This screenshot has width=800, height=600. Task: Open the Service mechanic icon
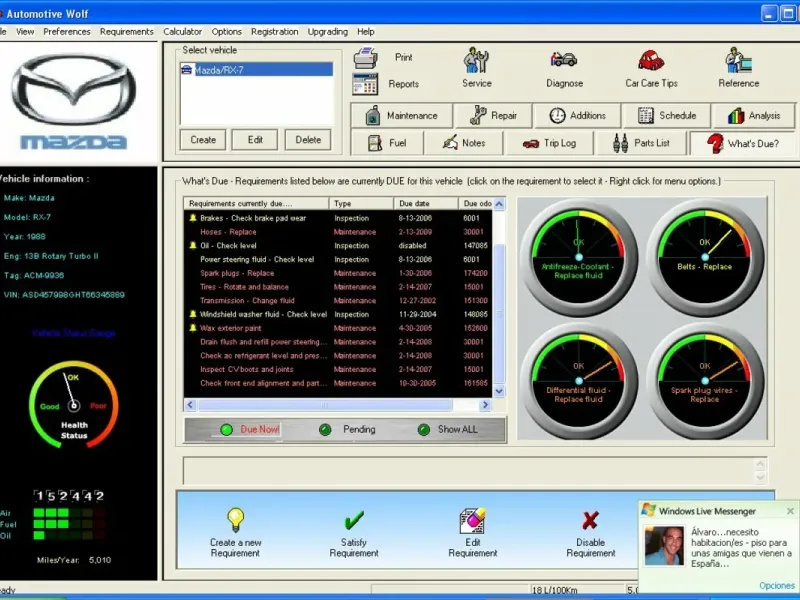tap(477, 61)
